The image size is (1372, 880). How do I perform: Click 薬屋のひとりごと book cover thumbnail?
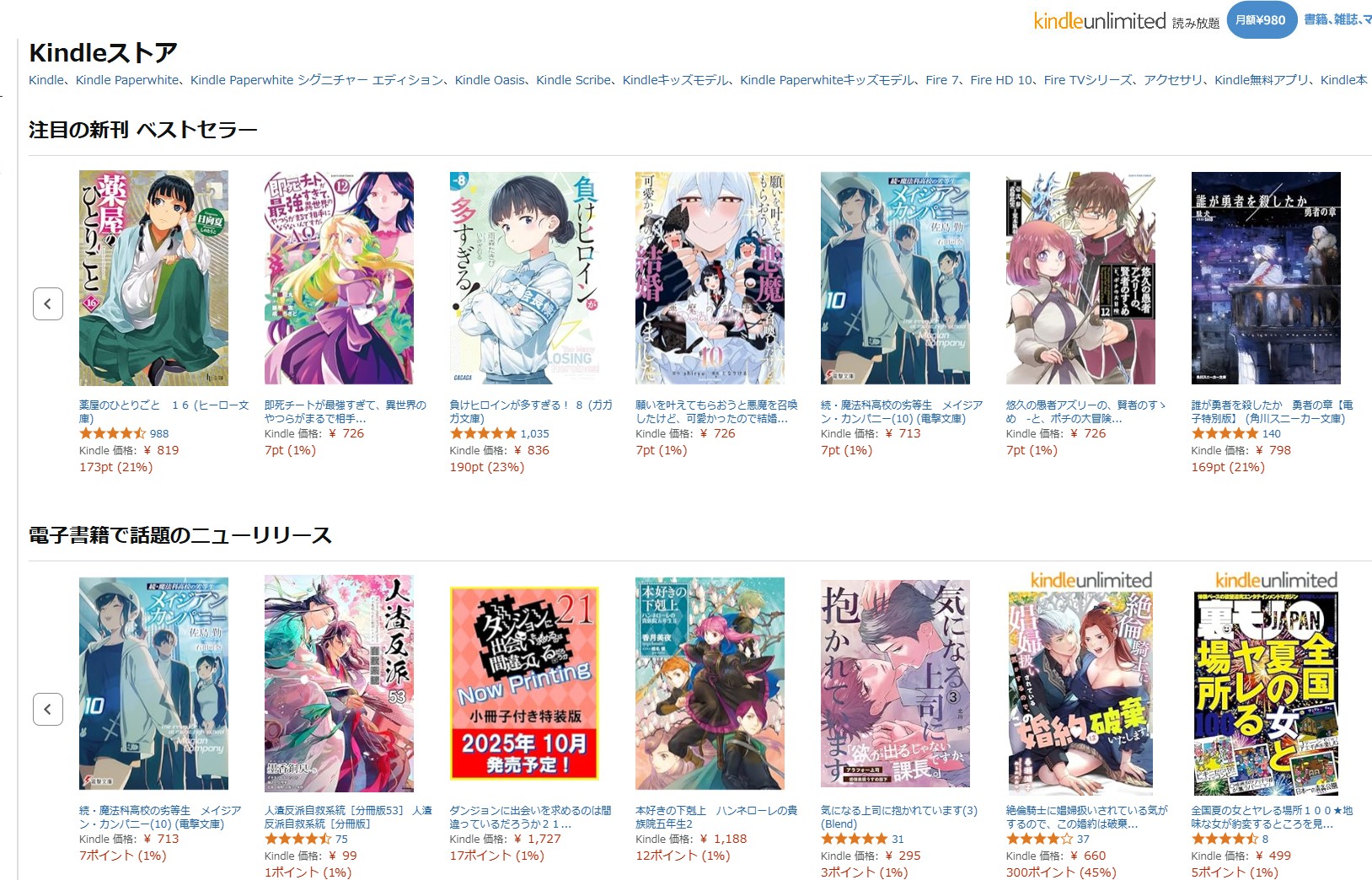click(x=153, y=278)
